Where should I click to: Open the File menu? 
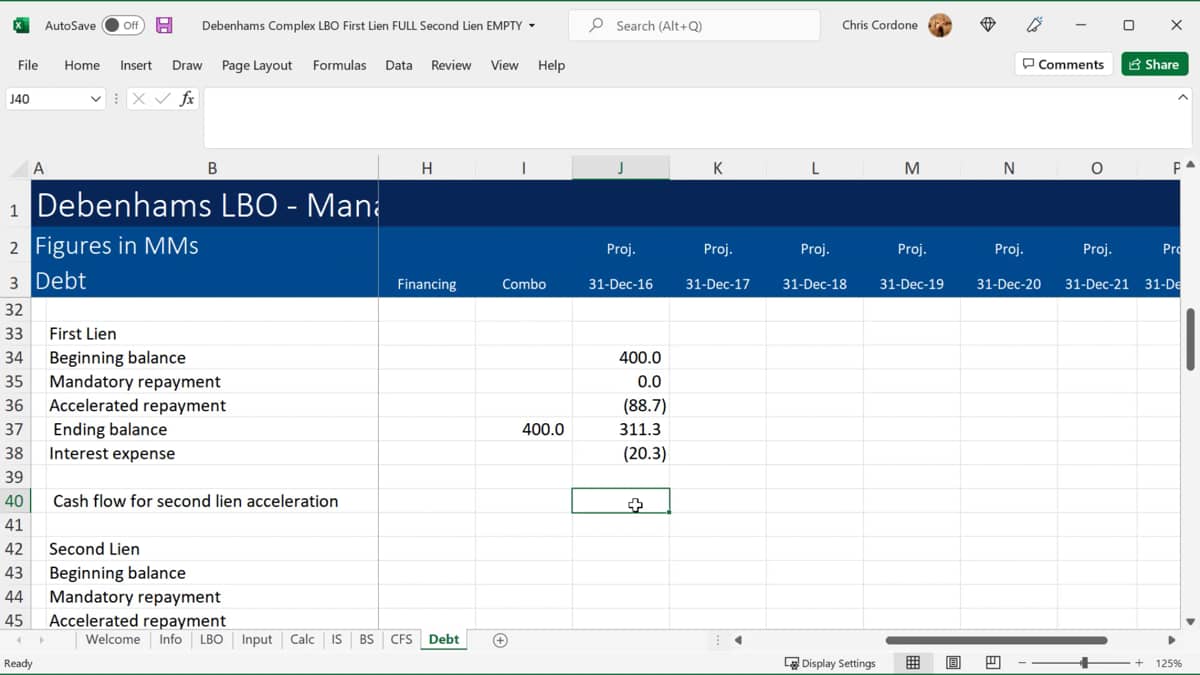tap(28, 65)
